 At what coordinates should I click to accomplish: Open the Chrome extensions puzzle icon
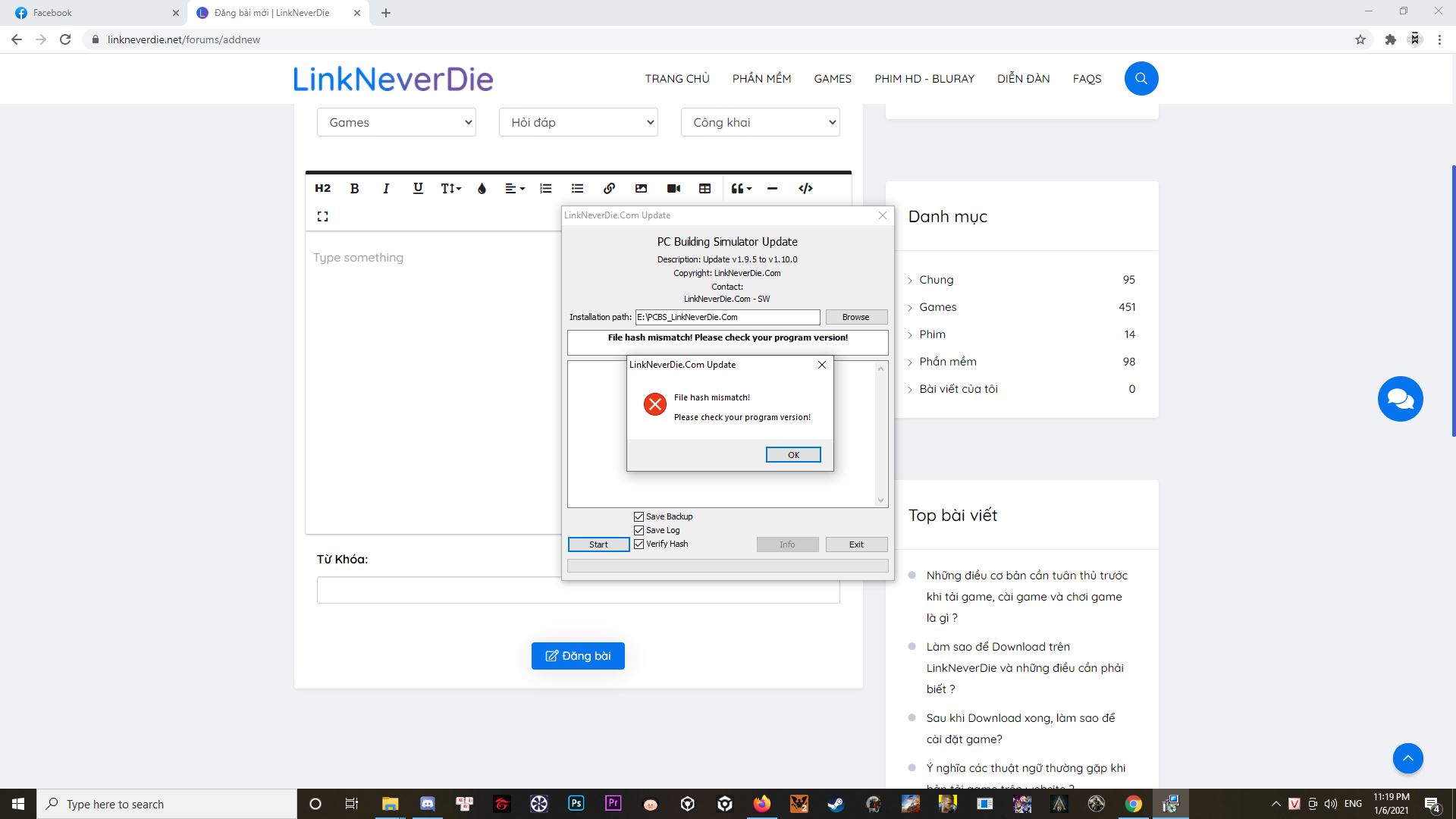click(x=1390, y=39)
